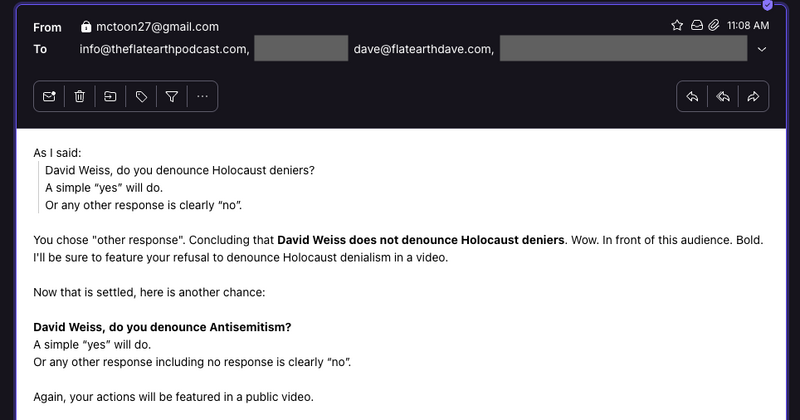Reply to the sender
800x420 pixels.
[x=691, y=96]
